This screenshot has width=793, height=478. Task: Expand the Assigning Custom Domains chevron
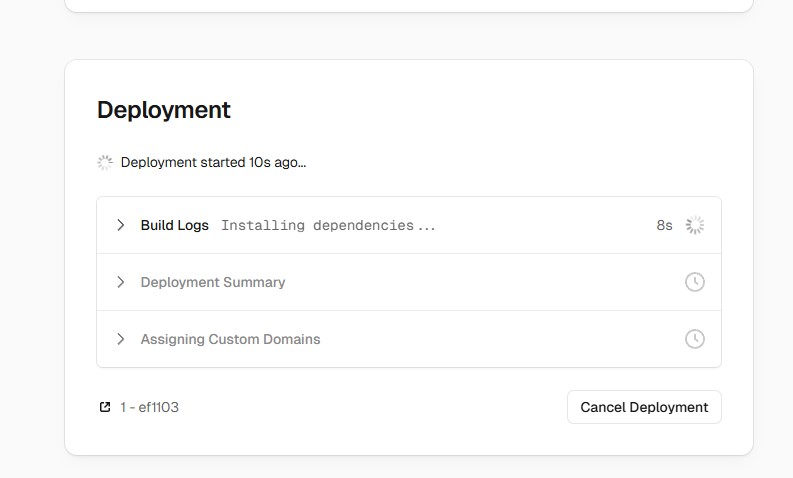click(120, 339)
